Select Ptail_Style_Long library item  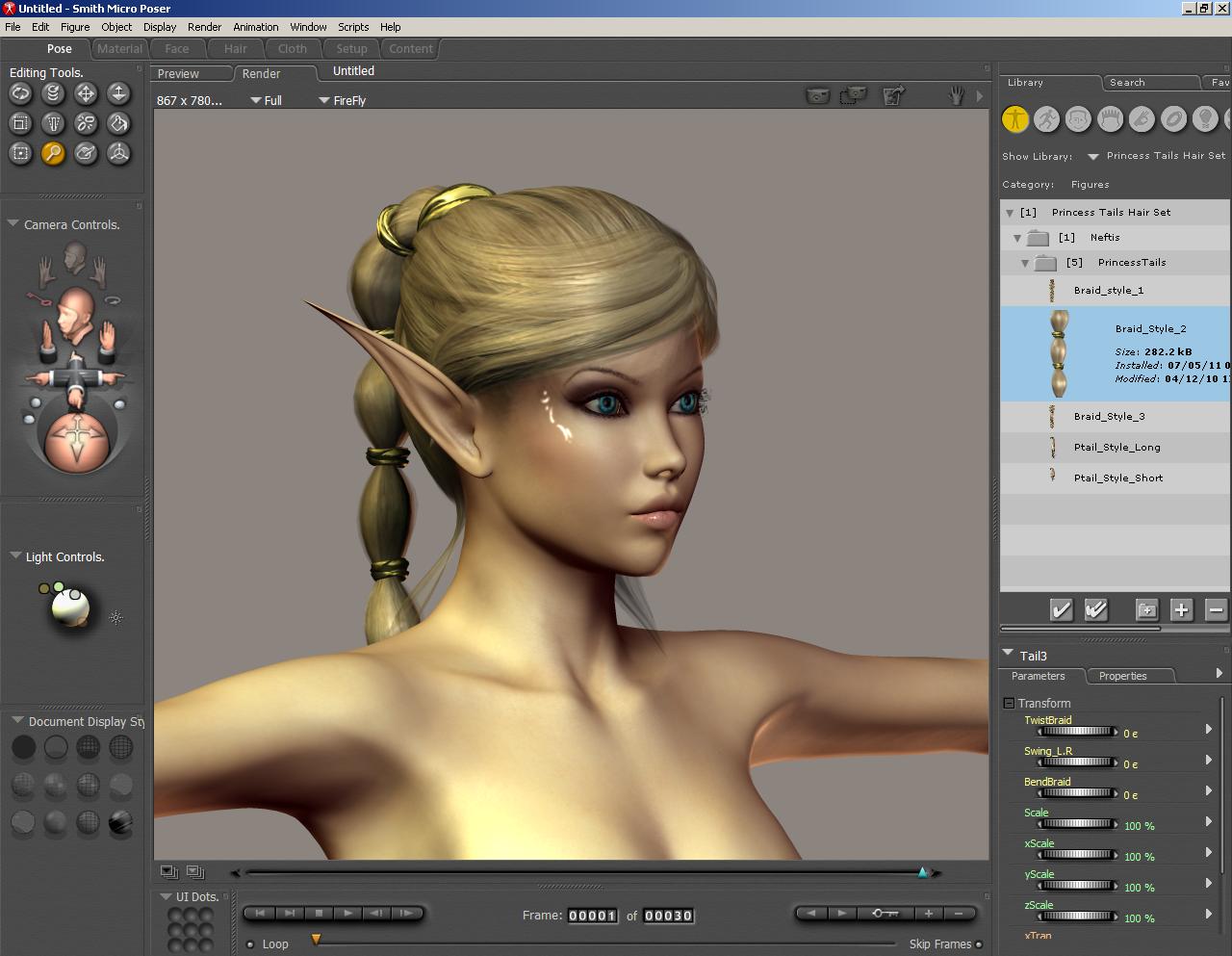[1116, 448]
